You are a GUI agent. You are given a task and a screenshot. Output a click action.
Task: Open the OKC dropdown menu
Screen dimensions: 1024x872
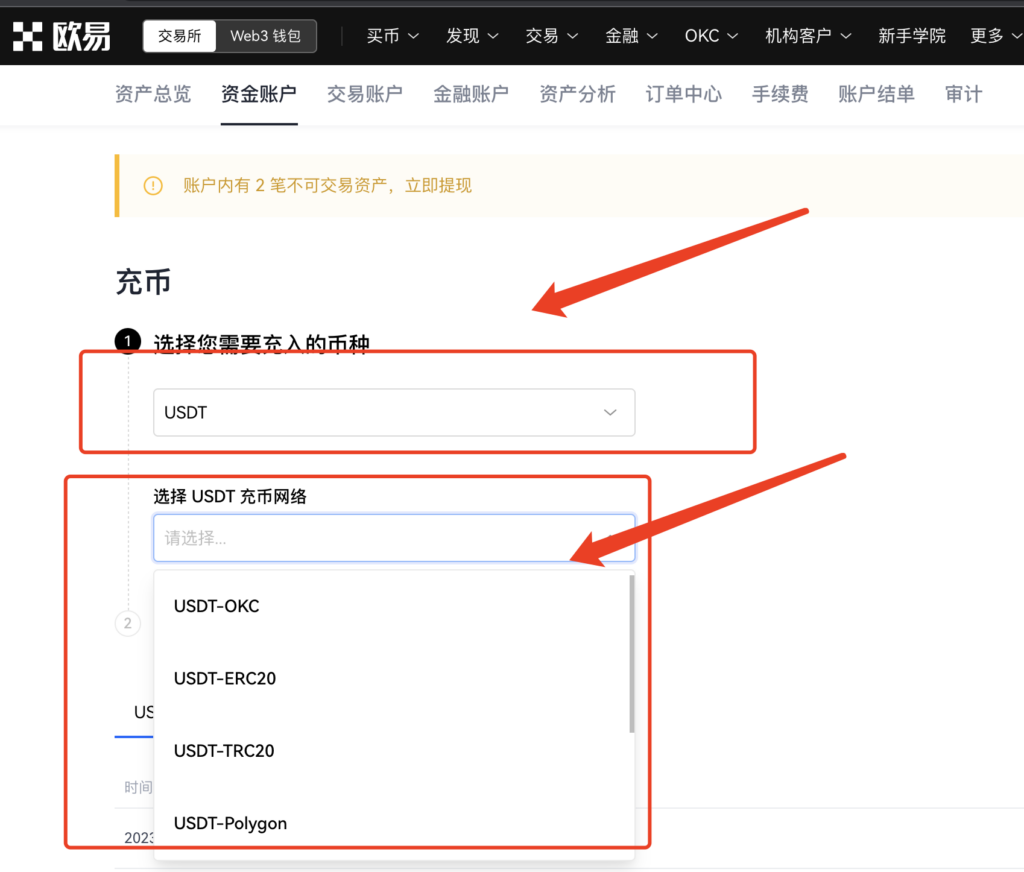(x=711, y=36)
